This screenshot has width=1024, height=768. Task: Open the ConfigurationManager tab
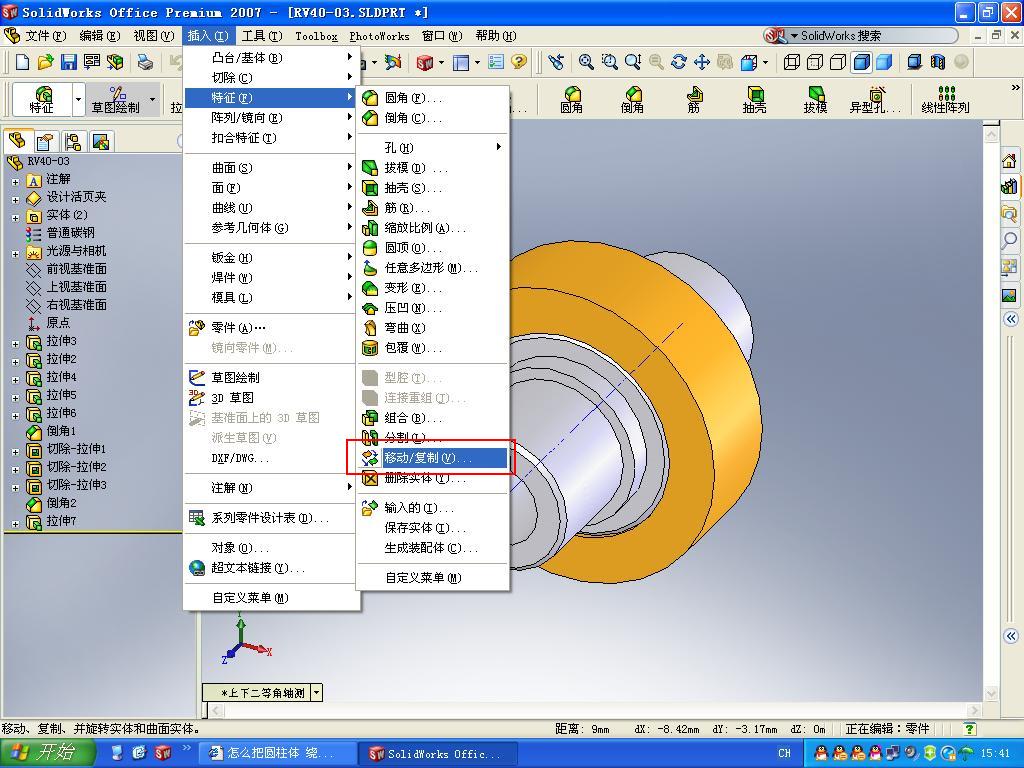(72, 141)
